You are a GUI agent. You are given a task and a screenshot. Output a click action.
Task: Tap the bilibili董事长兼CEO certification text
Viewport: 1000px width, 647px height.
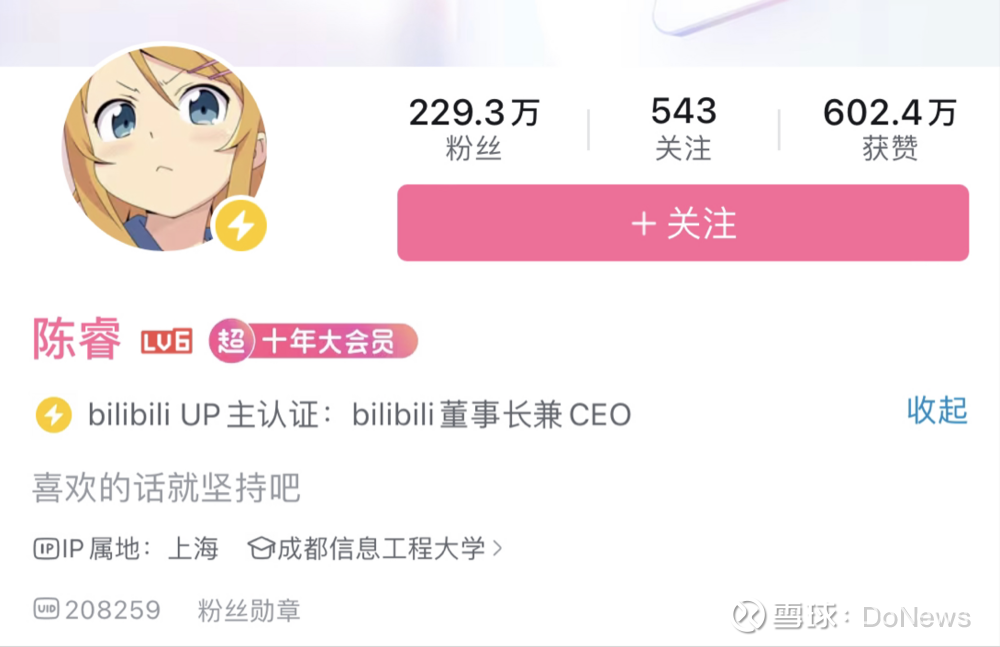pyautogui.click(x=491, y=415)
